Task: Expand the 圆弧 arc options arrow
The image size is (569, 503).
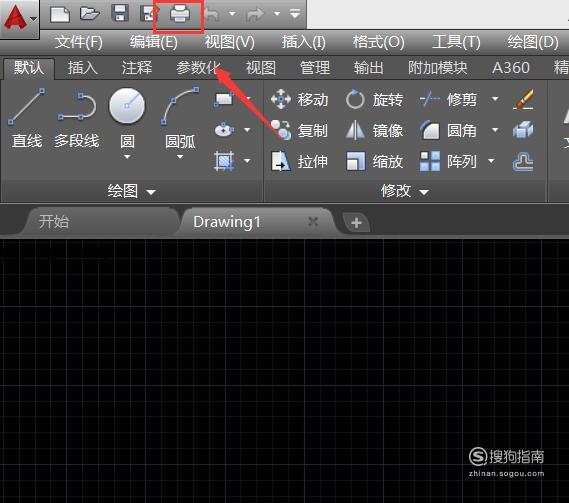Action: click(180, 157)
